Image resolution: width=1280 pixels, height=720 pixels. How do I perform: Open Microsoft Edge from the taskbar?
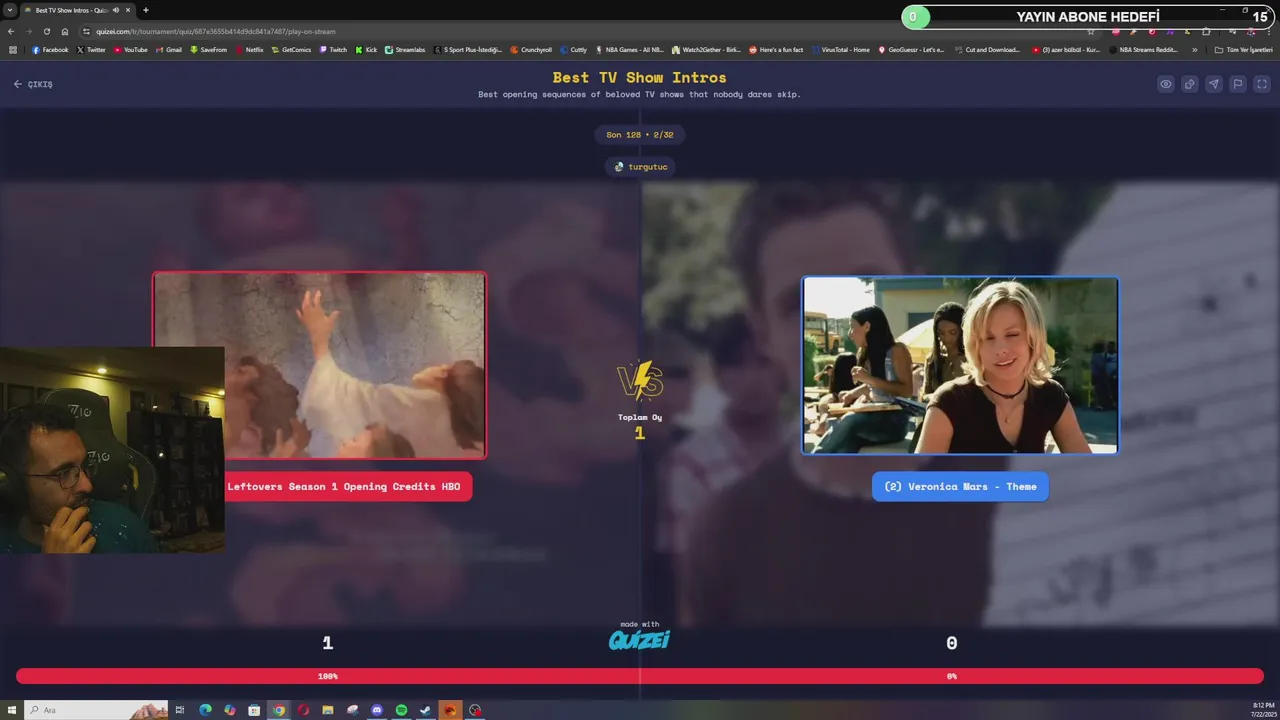click(x=205, y=710)
